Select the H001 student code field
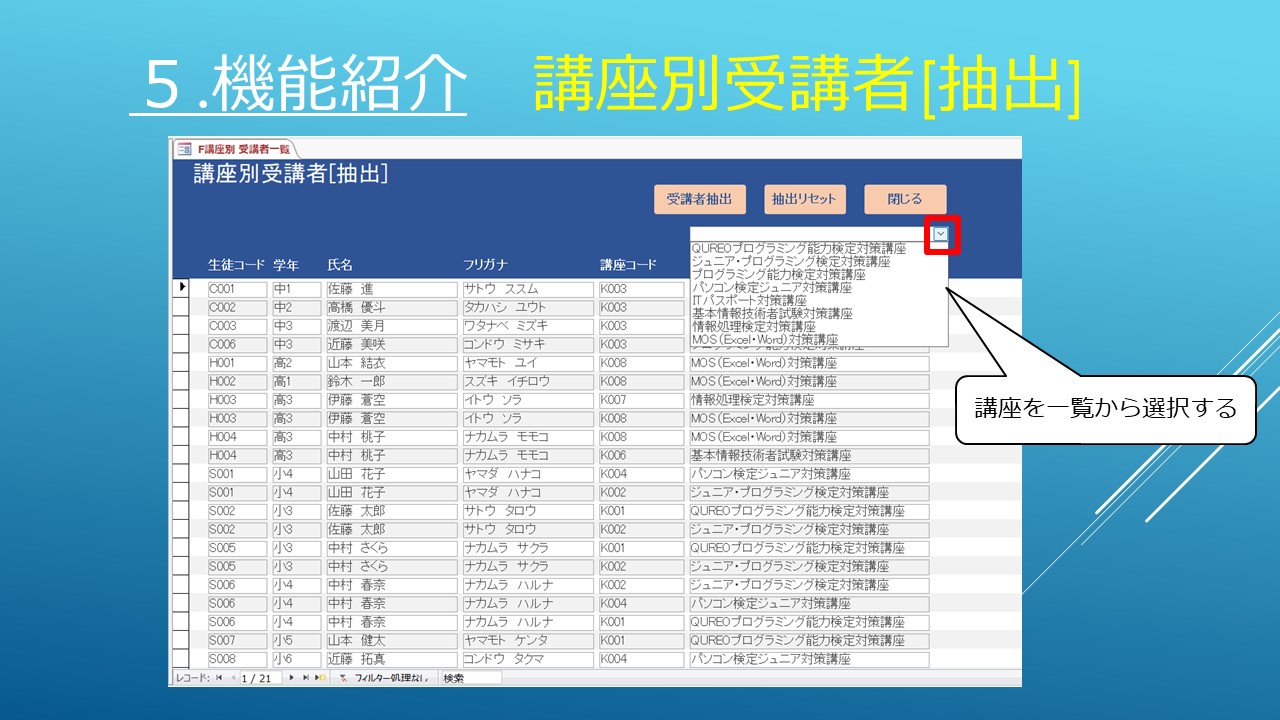Viewport: 1280px width, 720px height. coord(237,363)
